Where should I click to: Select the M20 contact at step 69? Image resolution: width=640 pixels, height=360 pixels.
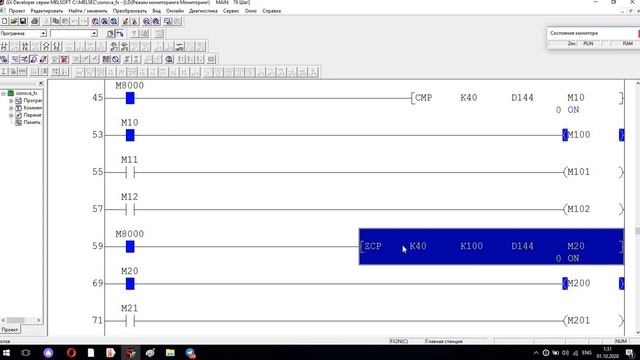click(x=130, y=284)
